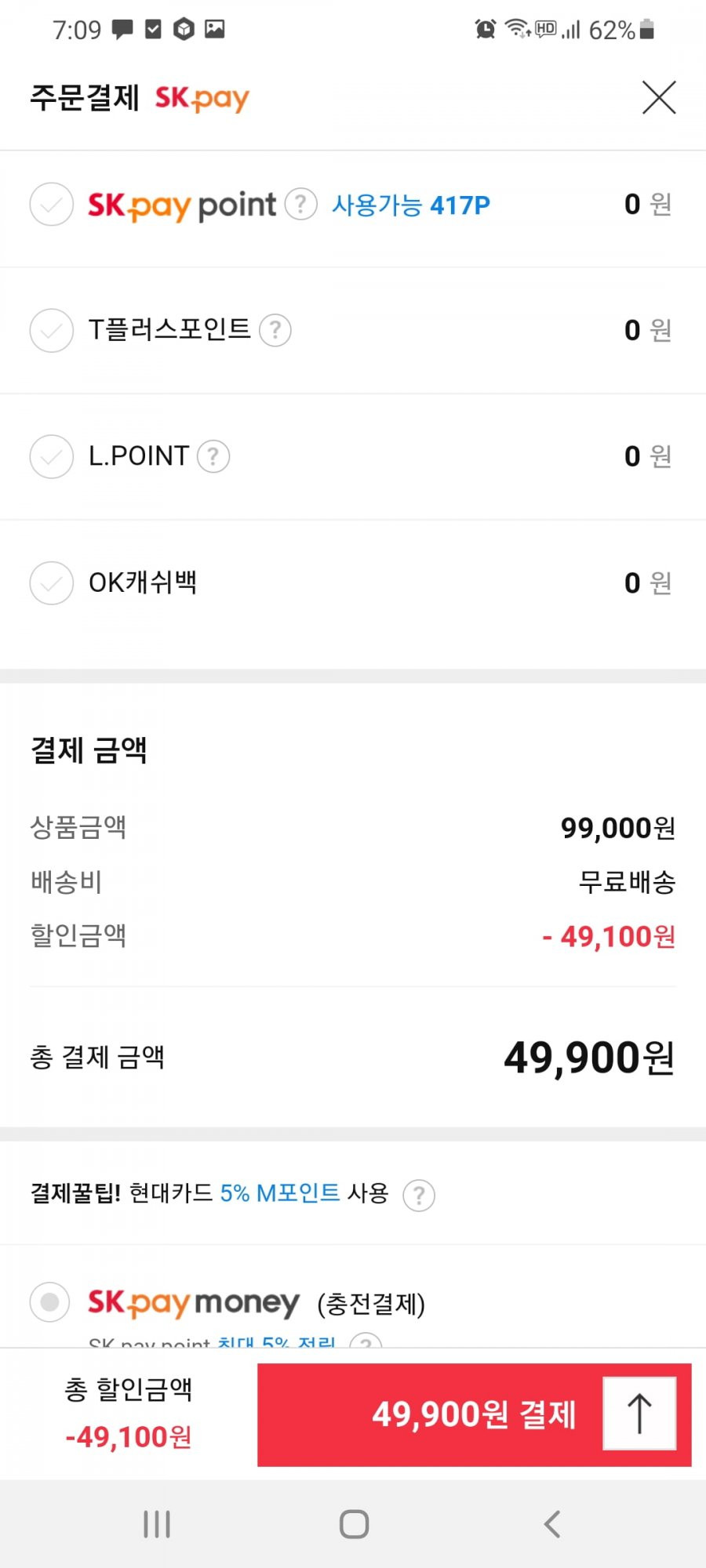Tap the 5% M포인트 link
706x1568 pixels.
coord(280,1193)
